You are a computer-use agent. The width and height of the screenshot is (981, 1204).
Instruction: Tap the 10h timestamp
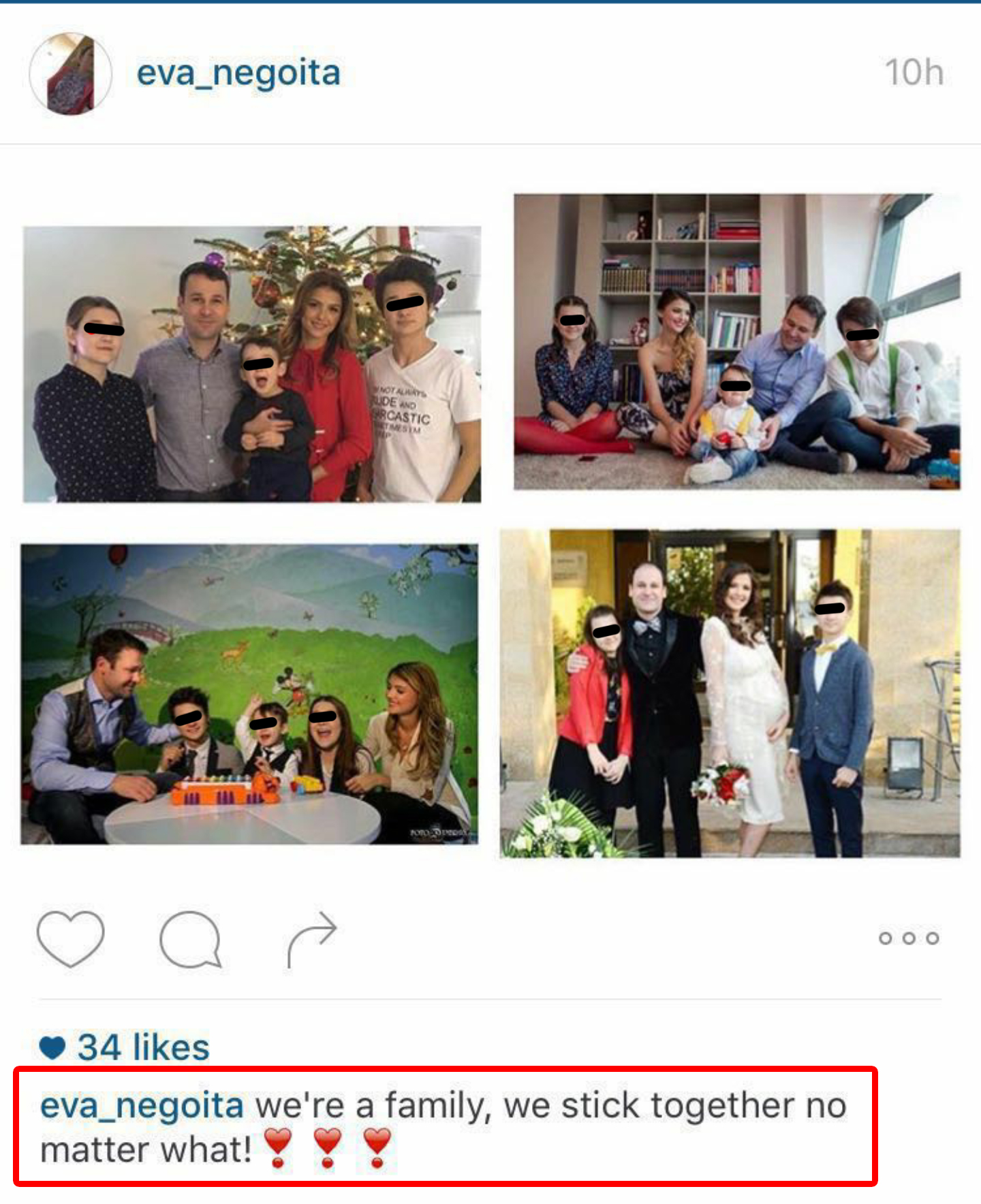[x=914, y=72]
